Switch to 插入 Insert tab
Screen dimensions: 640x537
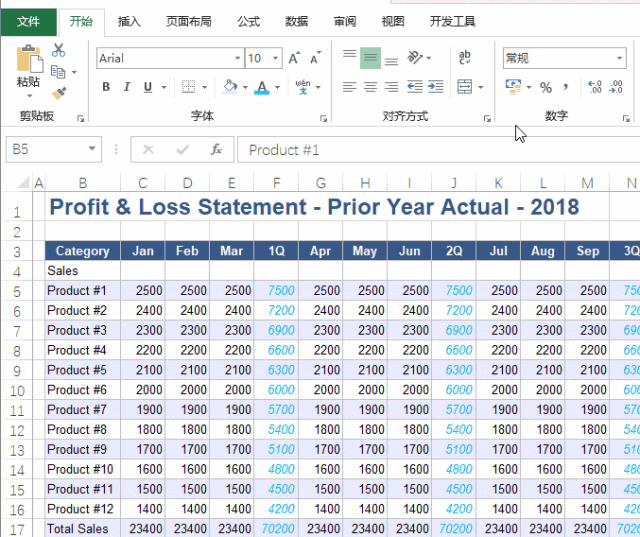tap(129, 22)
